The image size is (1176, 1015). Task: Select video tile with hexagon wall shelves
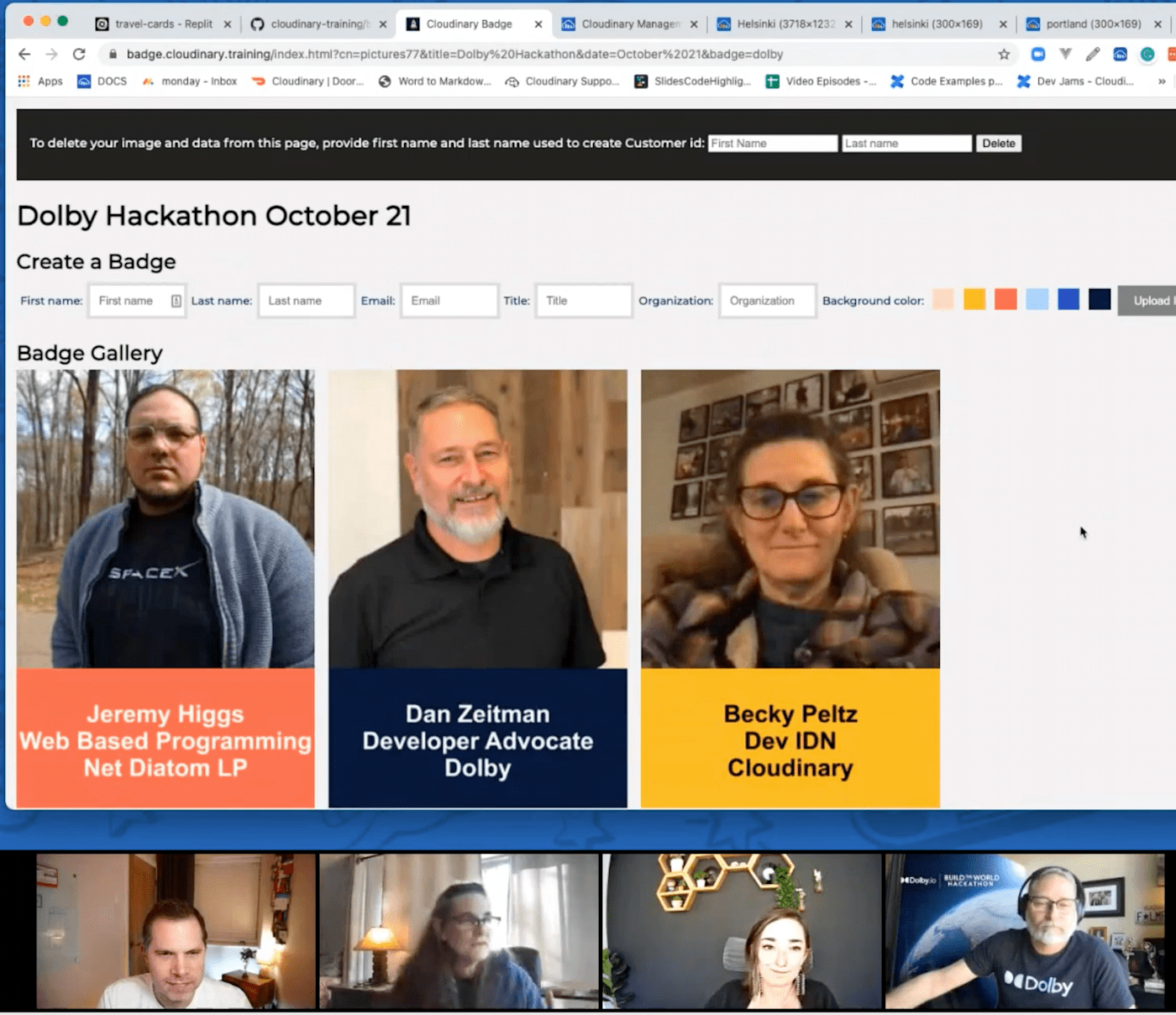click(743, 931)
